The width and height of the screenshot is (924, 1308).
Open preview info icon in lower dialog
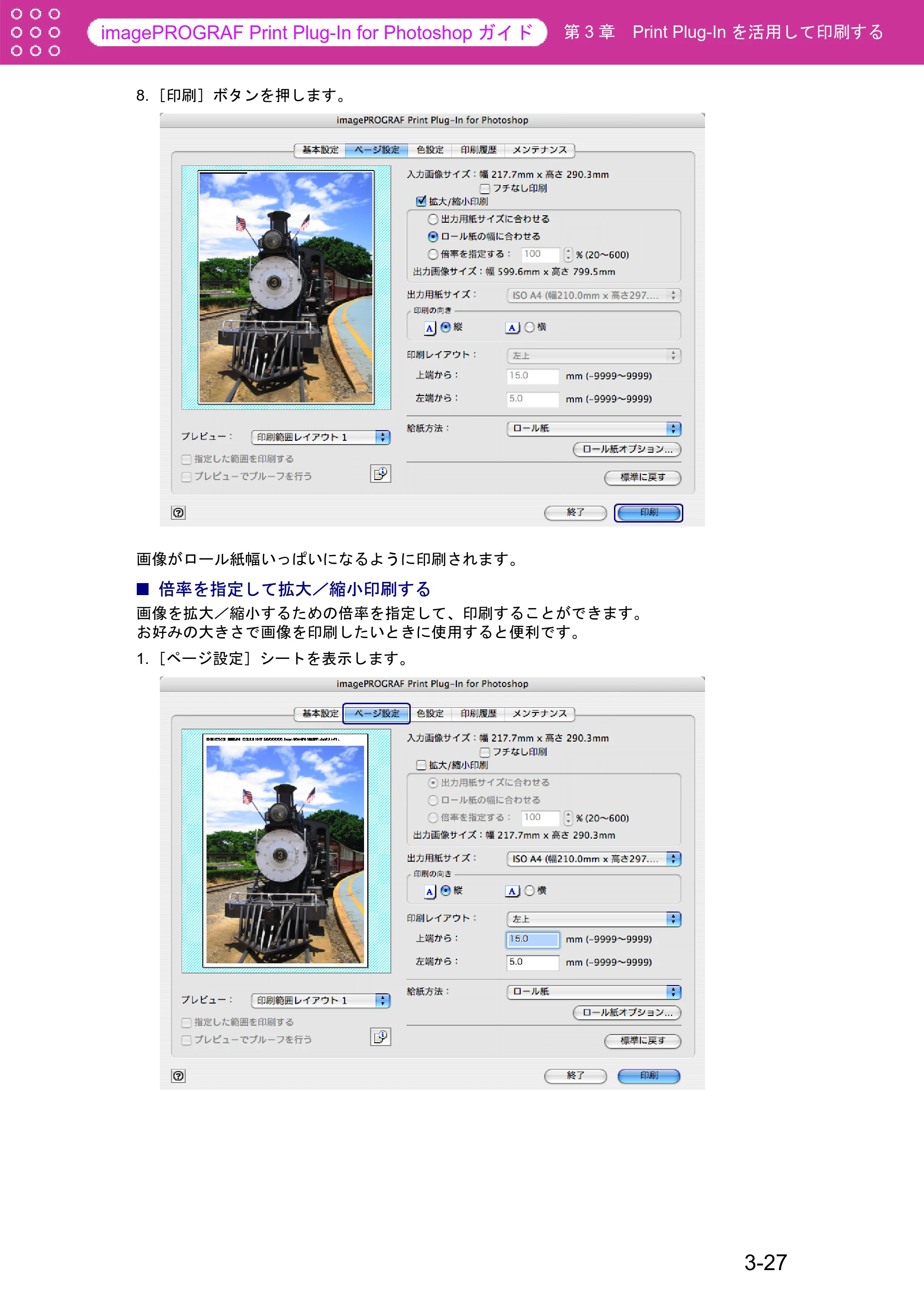[381, 1037]
